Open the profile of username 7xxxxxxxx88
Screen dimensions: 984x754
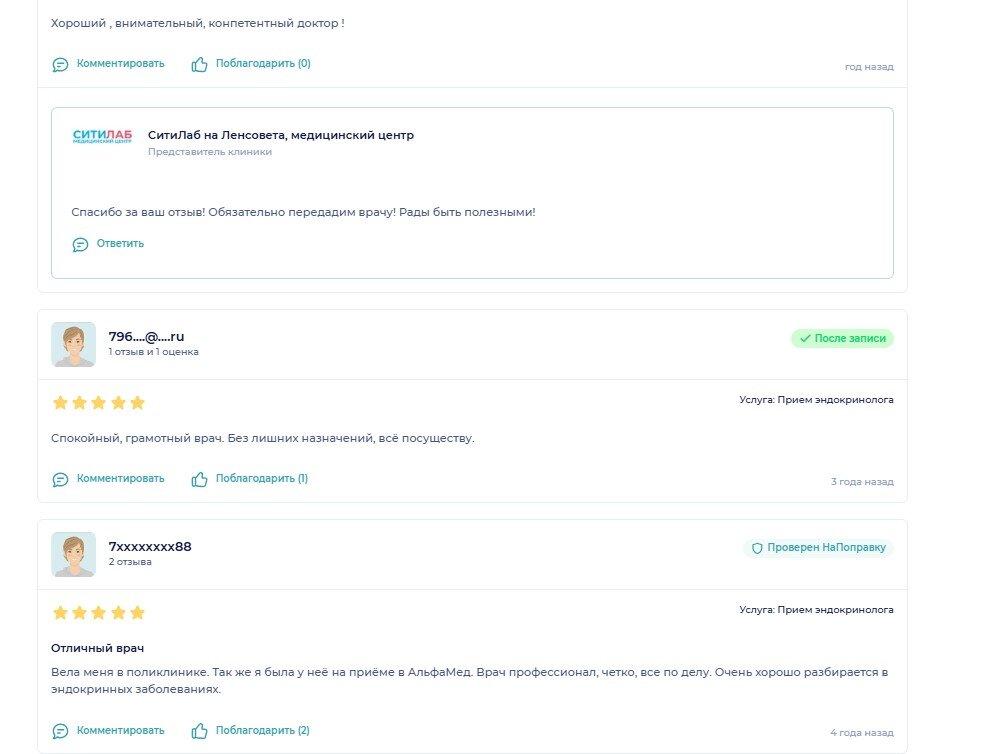[150, 546]
